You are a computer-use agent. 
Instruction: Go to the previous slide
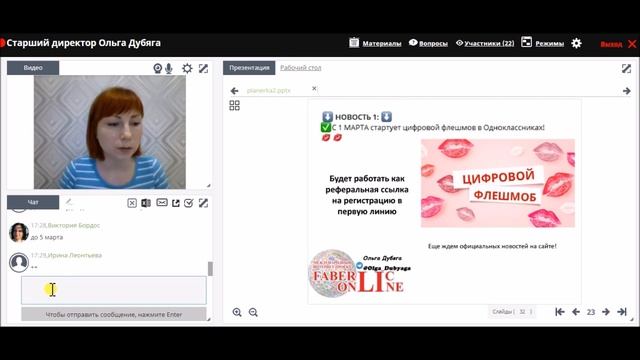point(576,312)
